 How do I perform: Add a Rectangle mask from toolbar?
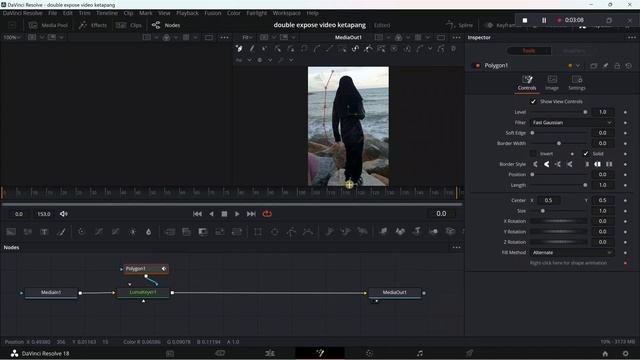pos(258,232)
